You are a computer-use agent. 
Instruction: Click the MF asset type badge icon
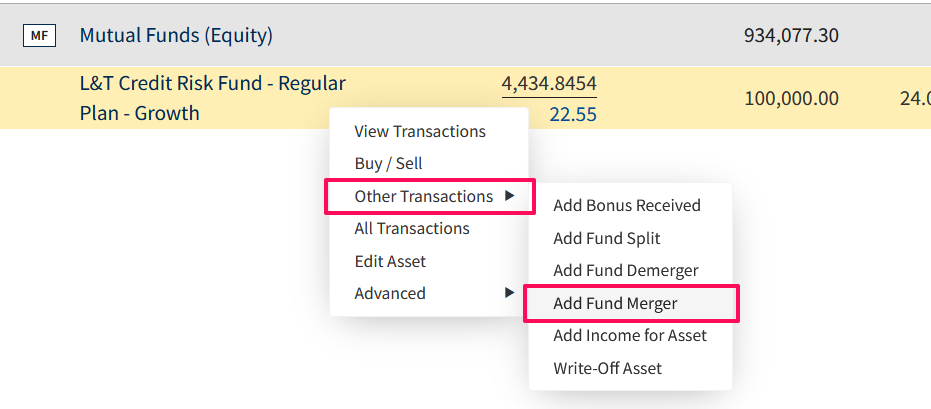tap(39, 36)
